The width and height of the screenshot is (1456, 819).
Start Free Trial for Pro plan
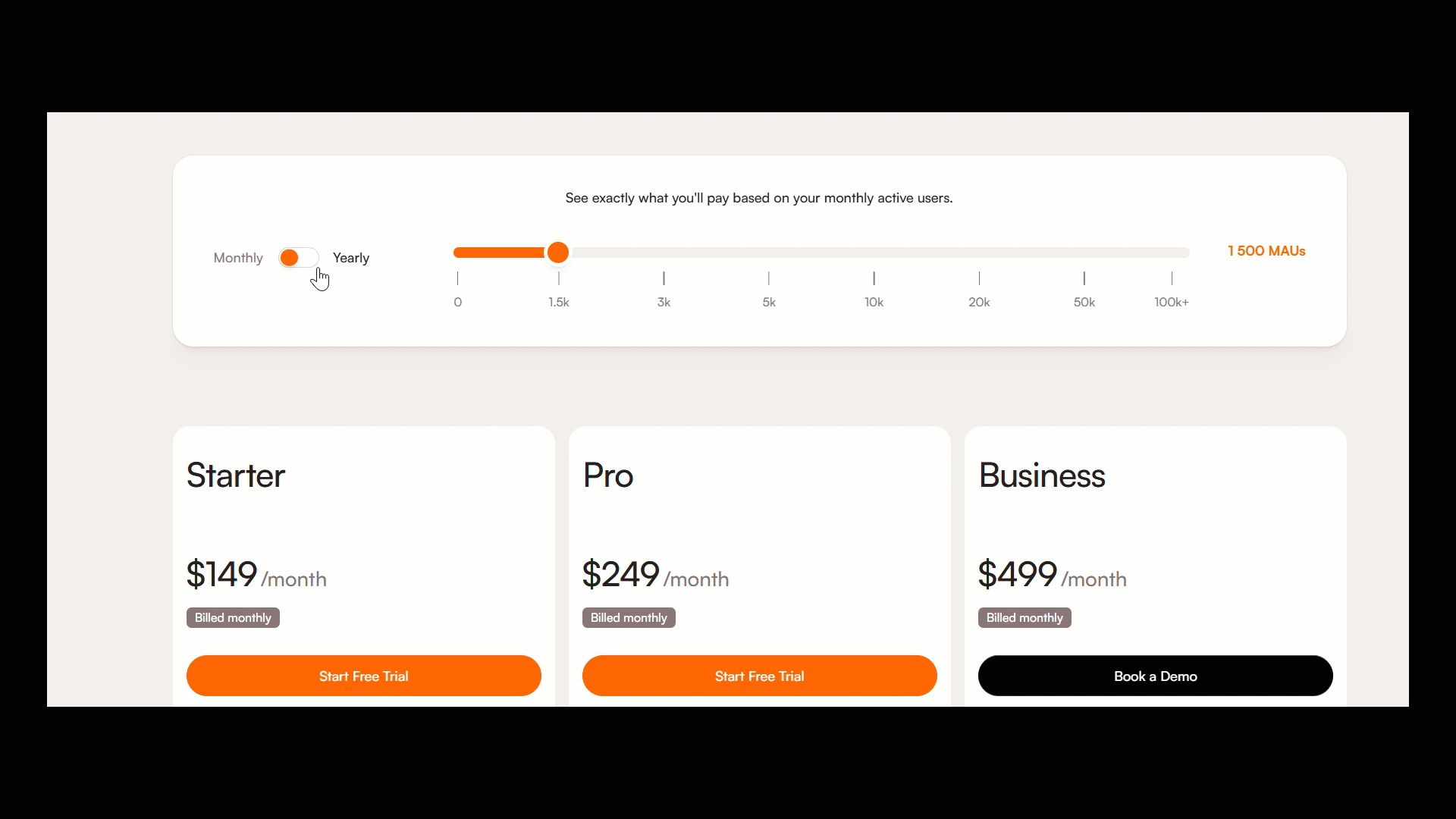point(760,676)
